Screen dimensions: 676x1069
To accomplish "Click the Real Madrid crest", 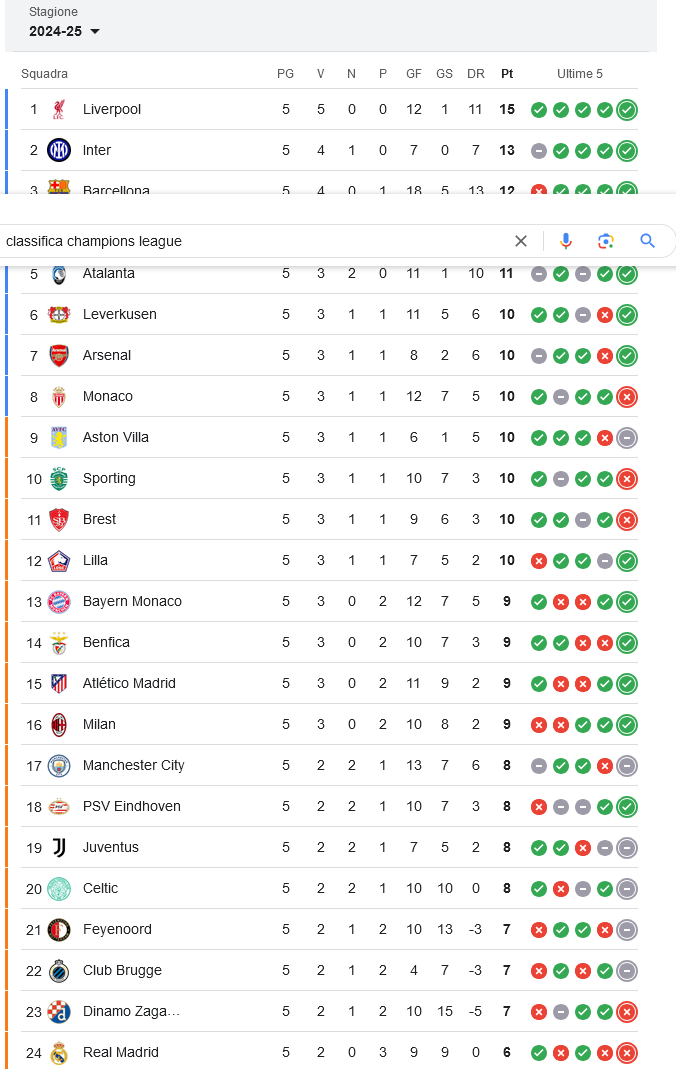I will [59, 1052].
